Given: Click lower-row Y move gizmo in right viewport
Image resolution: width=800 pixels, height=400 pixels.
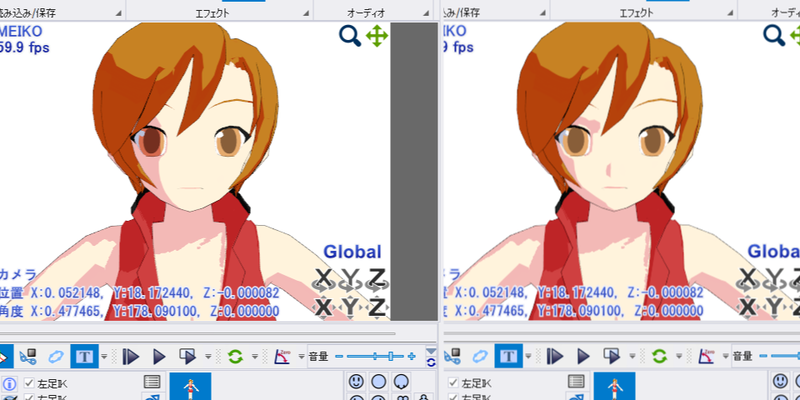Looking at the screenshot, I should [774, 308].
